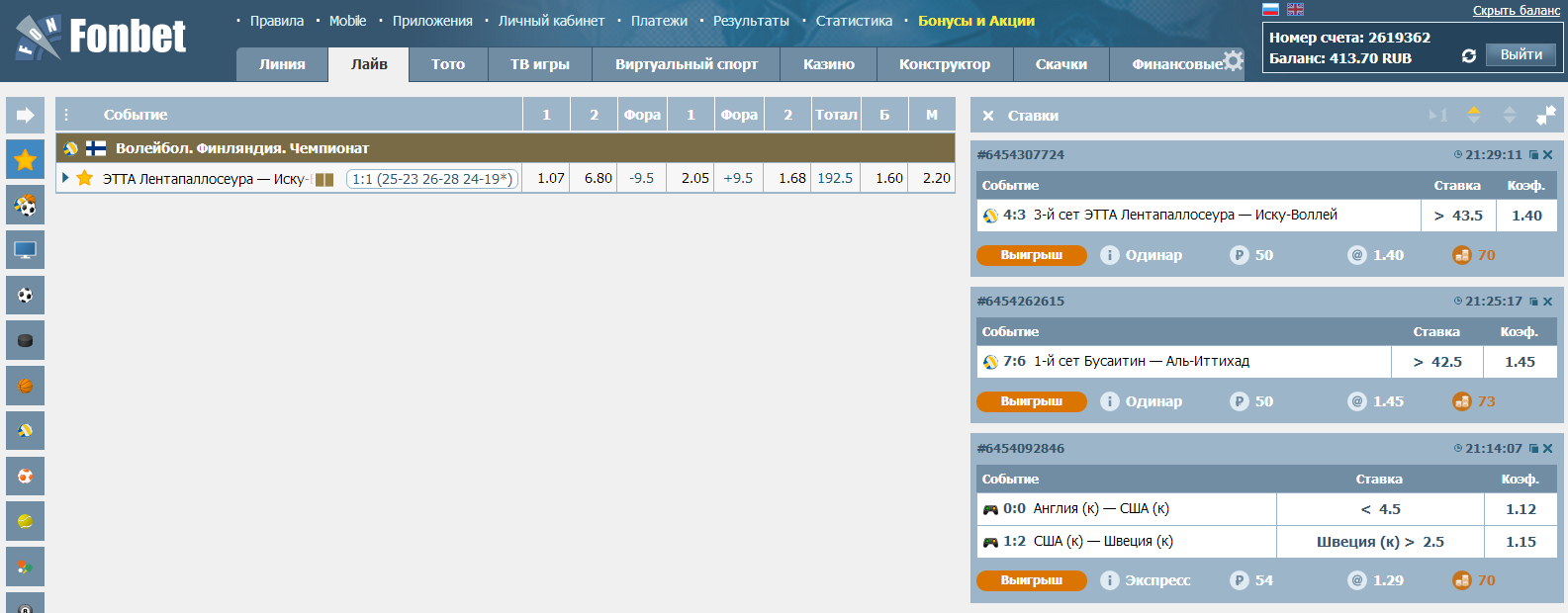Open the Платежи page
The height and width of the screenshot is (613, 1568).
(x=659, y=21)
